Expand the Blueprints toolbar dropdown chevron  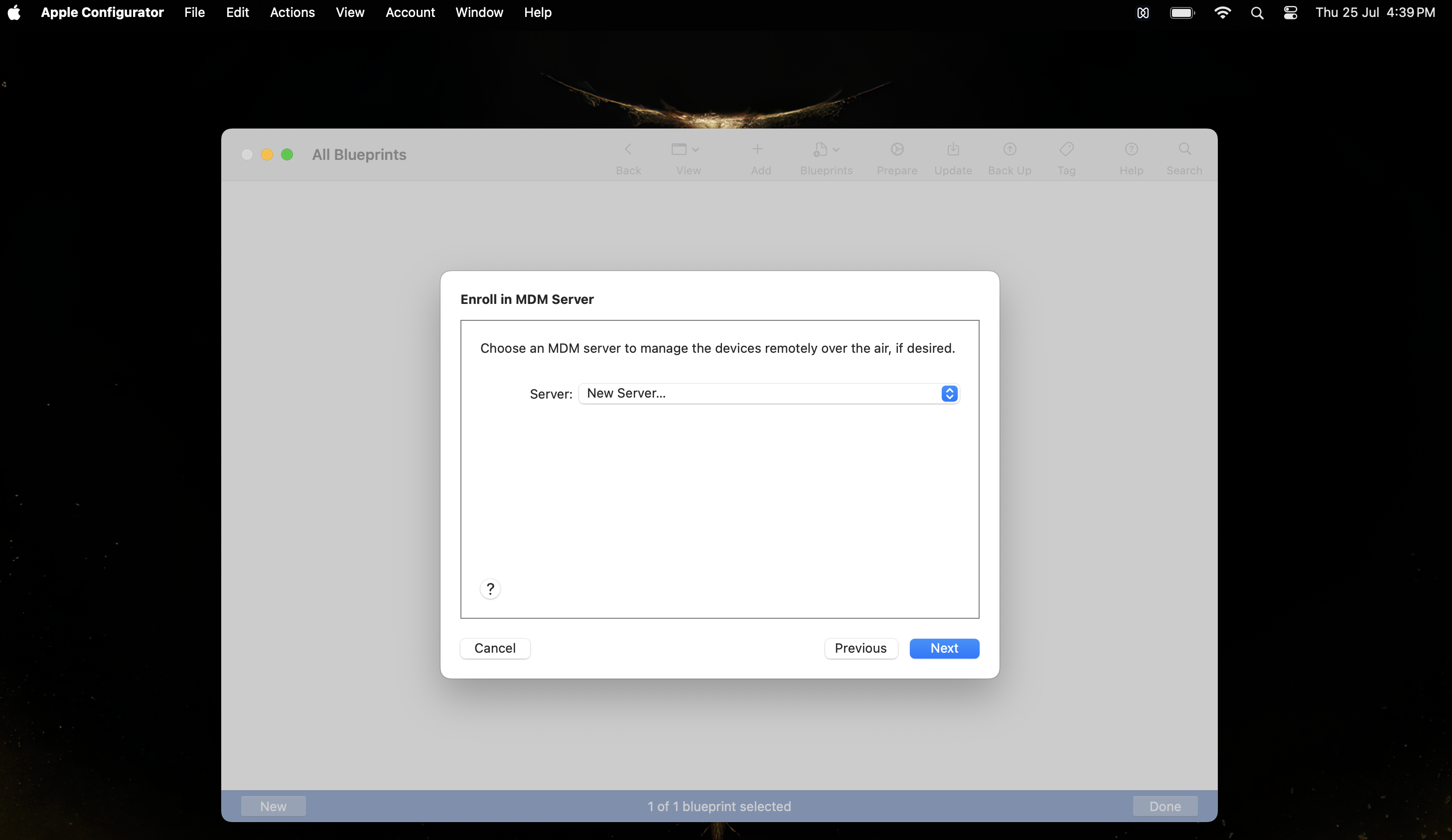836,150
